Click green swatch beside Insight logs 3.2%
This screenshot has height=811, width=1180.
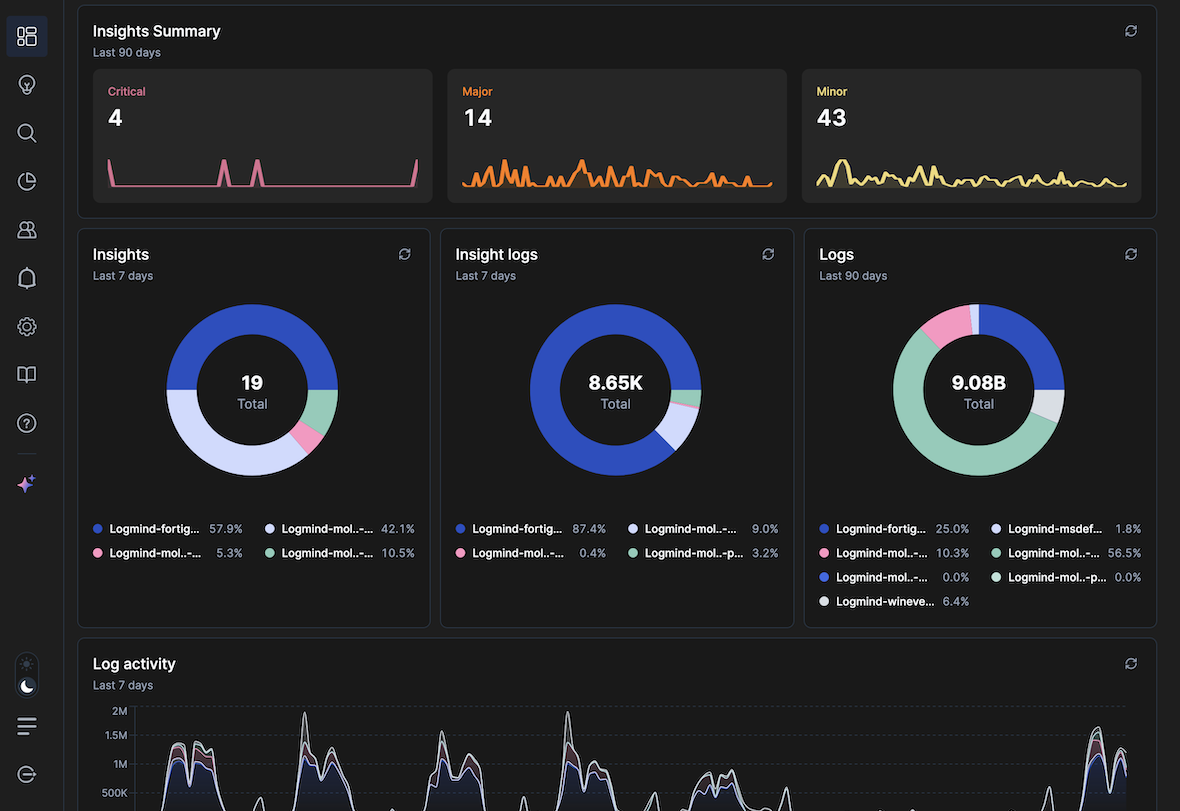pos(633,553)
